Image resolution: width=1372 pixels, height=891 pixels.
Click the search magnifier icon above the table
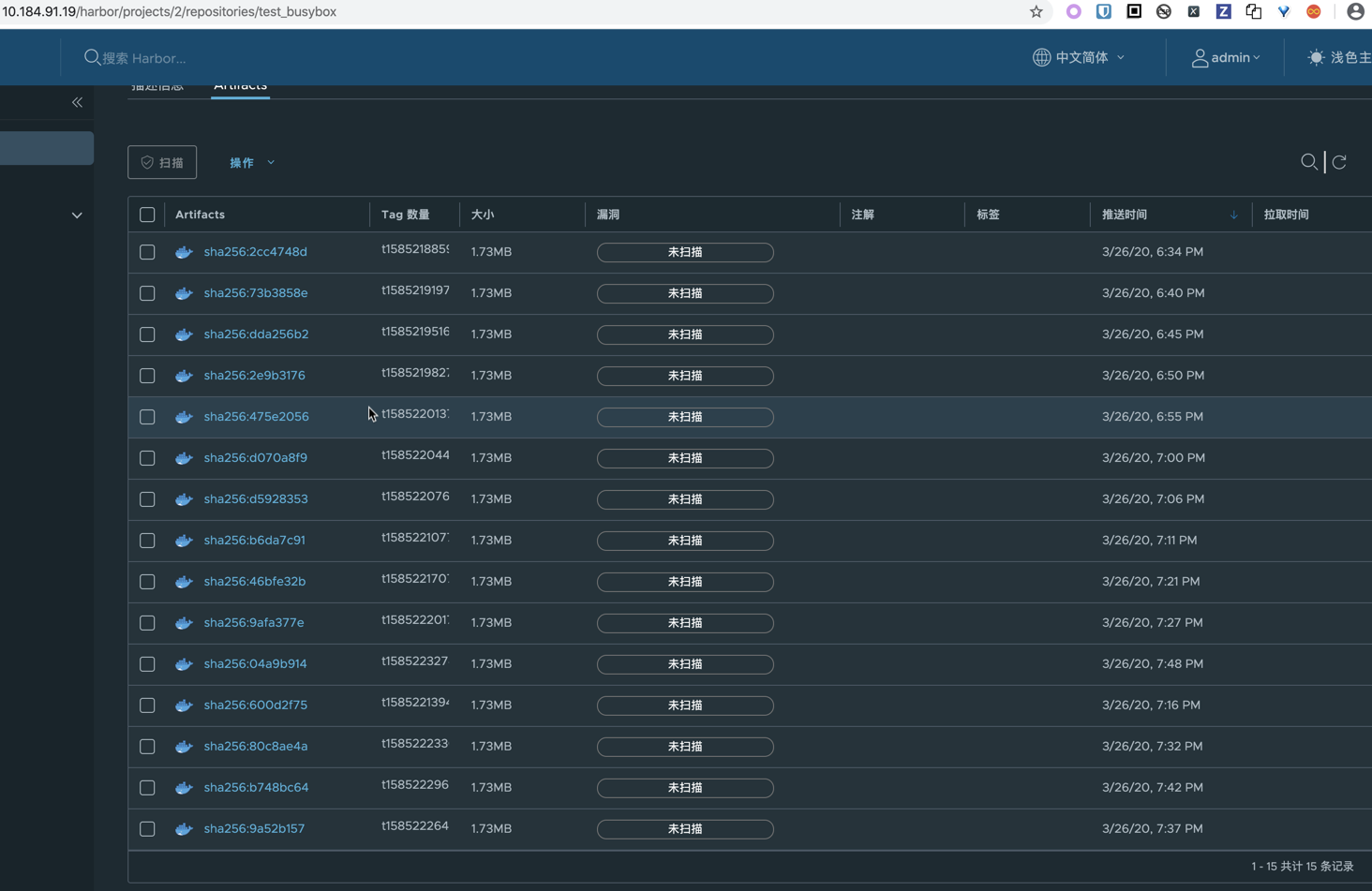tap(1309, 162)
